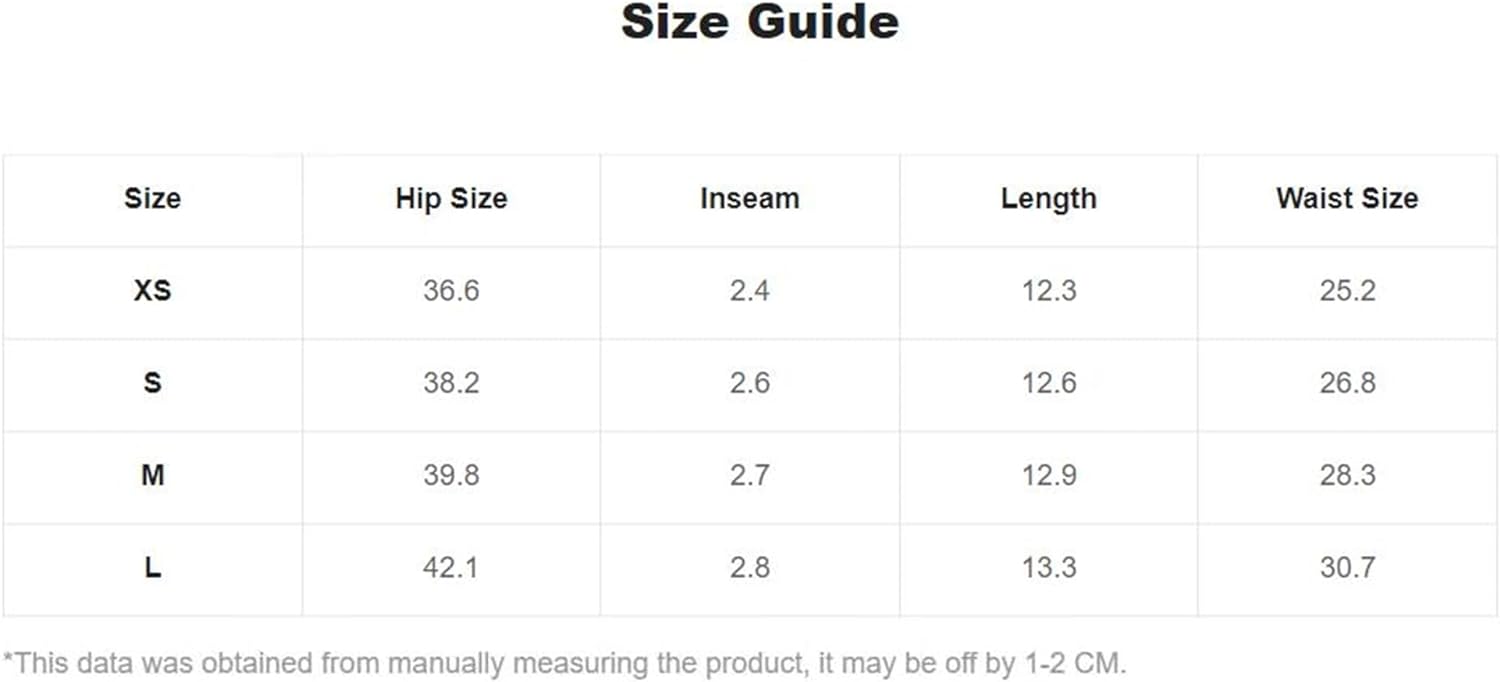Image resolution: width=1500 pixels, height=682 pixels.
Task: Select the S size row label
Action: point(152,383)
